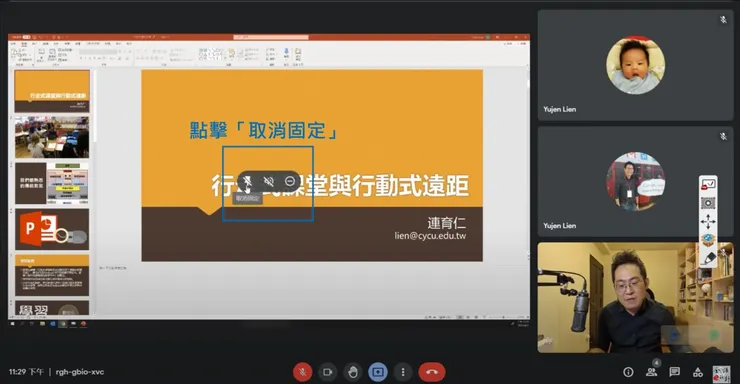The height and width of the screenshot is (384, 740).
Task: Click the slide title text 行動式課堂與行動式遠距
Action: (340, 185)
